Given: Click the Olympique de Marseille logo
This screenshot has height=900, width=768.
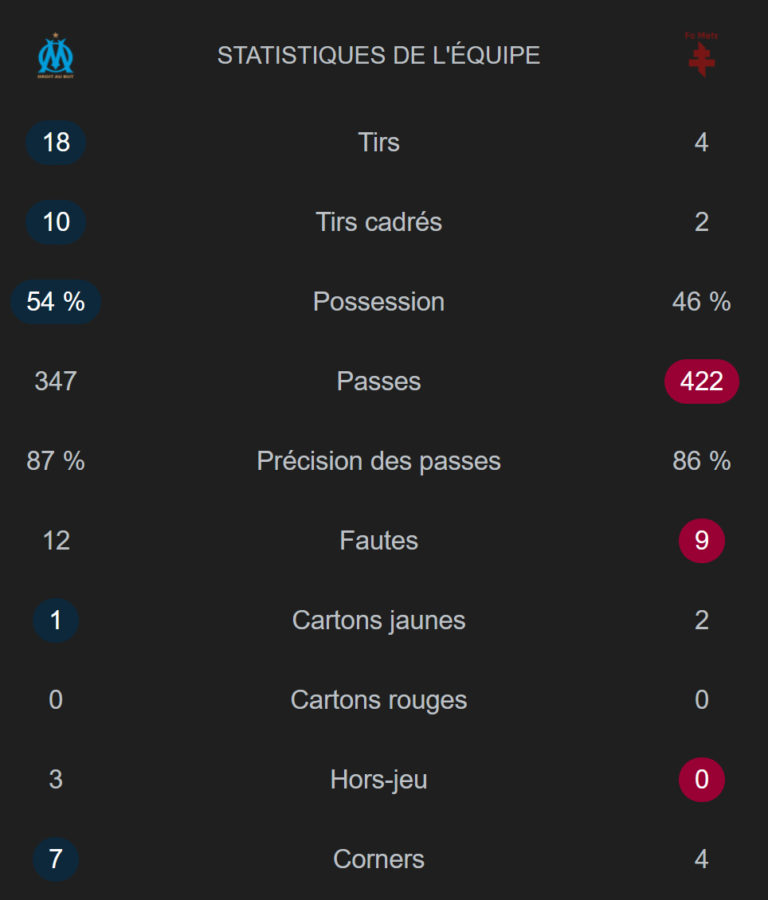Looking at the screenshot, I should point(56,56).
